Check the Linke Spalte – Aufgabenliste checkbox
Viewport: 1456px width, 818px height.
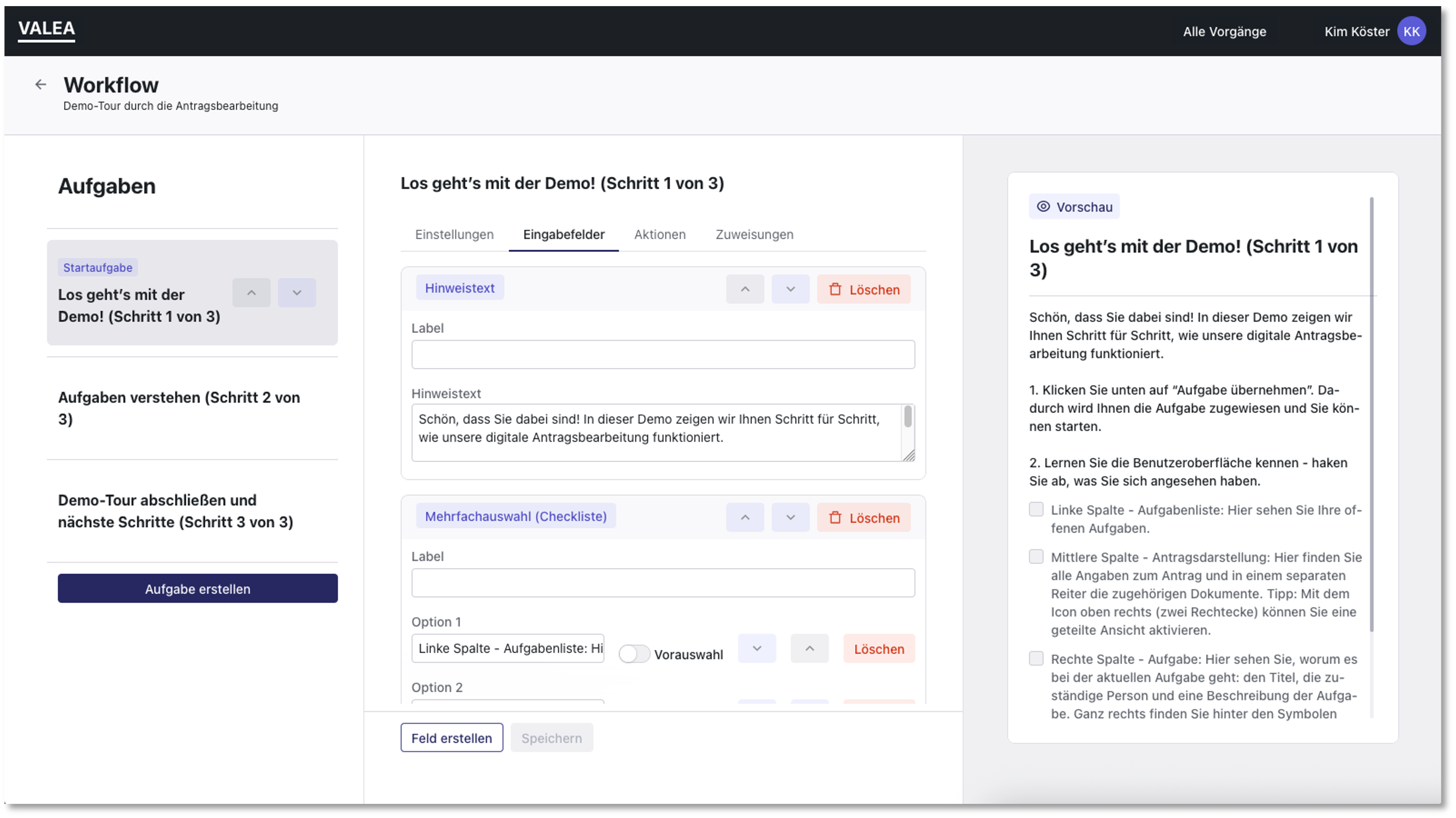(1036, 510)
